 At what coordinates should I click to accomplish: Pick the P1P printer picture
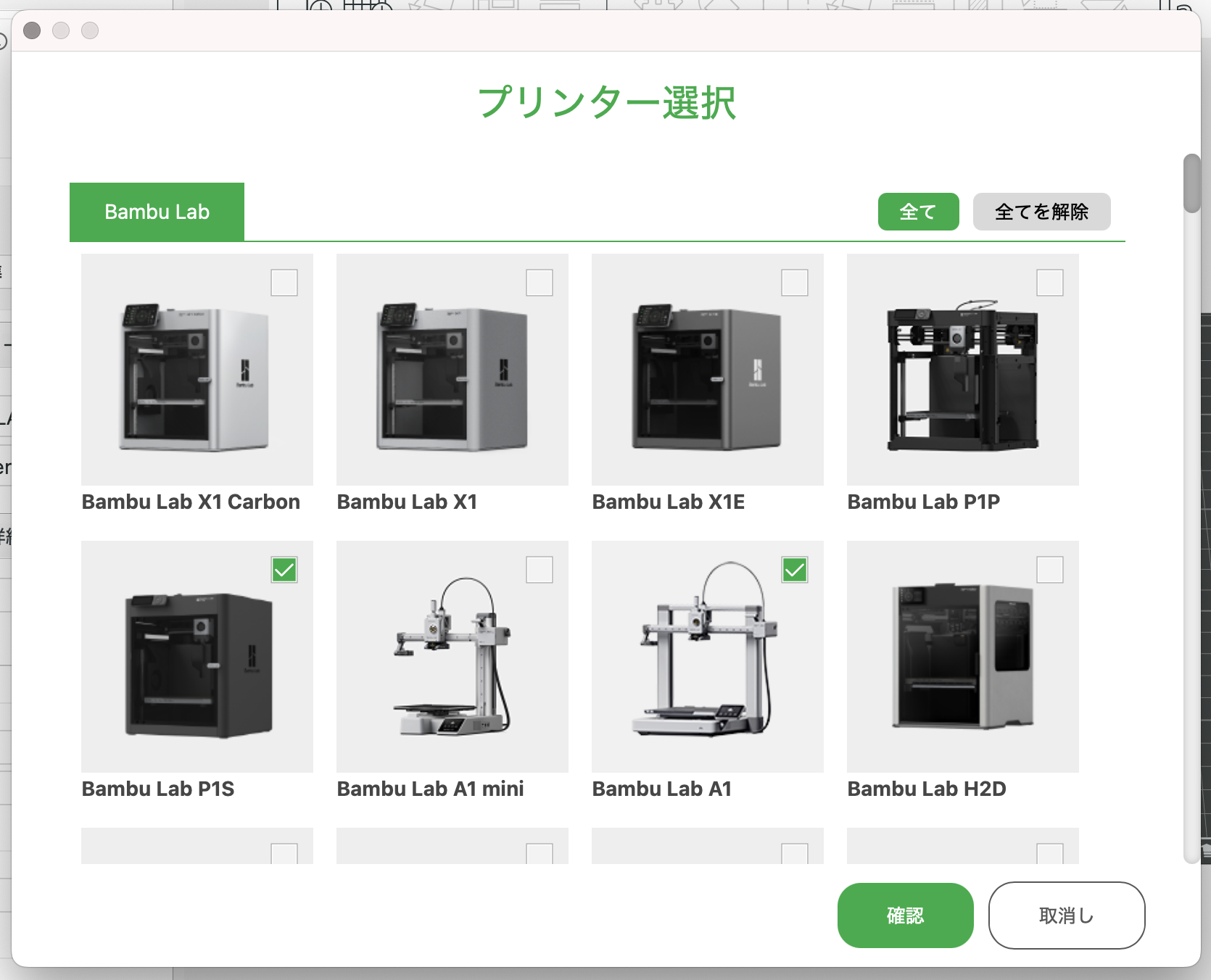(963, 370)
